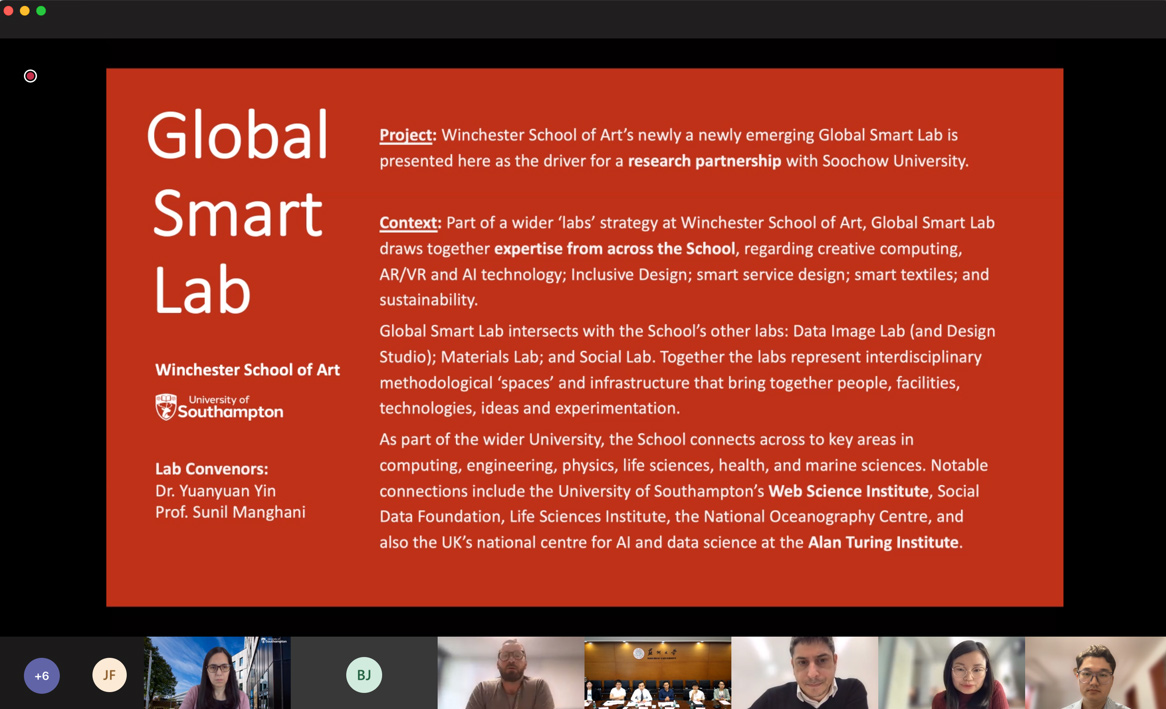This screenshot has width=1166, height=709.
Task: Select video of woman wearing glasses
Action: coord(951,673)
